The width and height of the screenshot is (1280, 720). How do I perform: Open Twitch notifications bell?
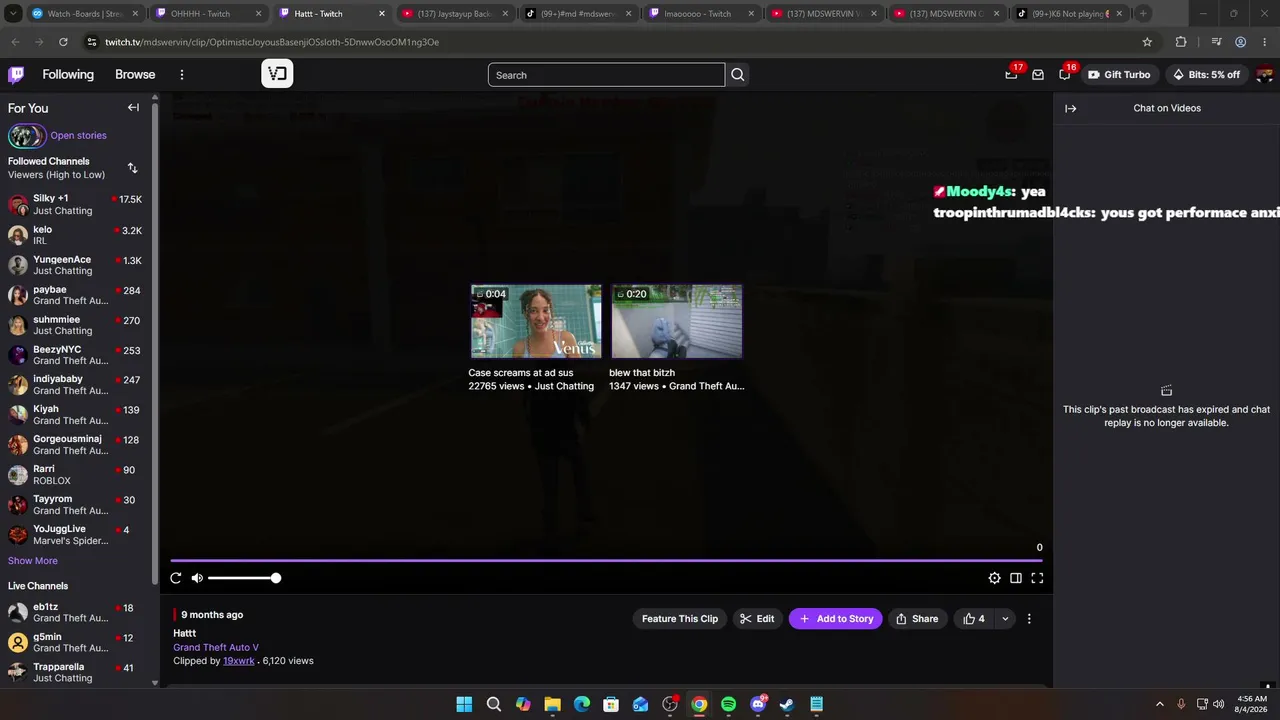pyautogui.click(x=1064, y=75)
